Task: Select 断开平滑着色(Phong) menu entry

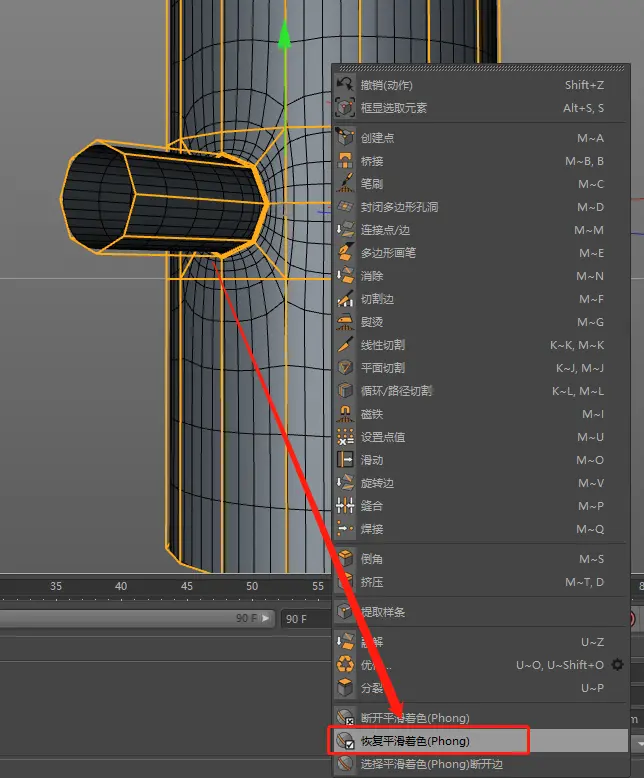Action: [415, 718]
